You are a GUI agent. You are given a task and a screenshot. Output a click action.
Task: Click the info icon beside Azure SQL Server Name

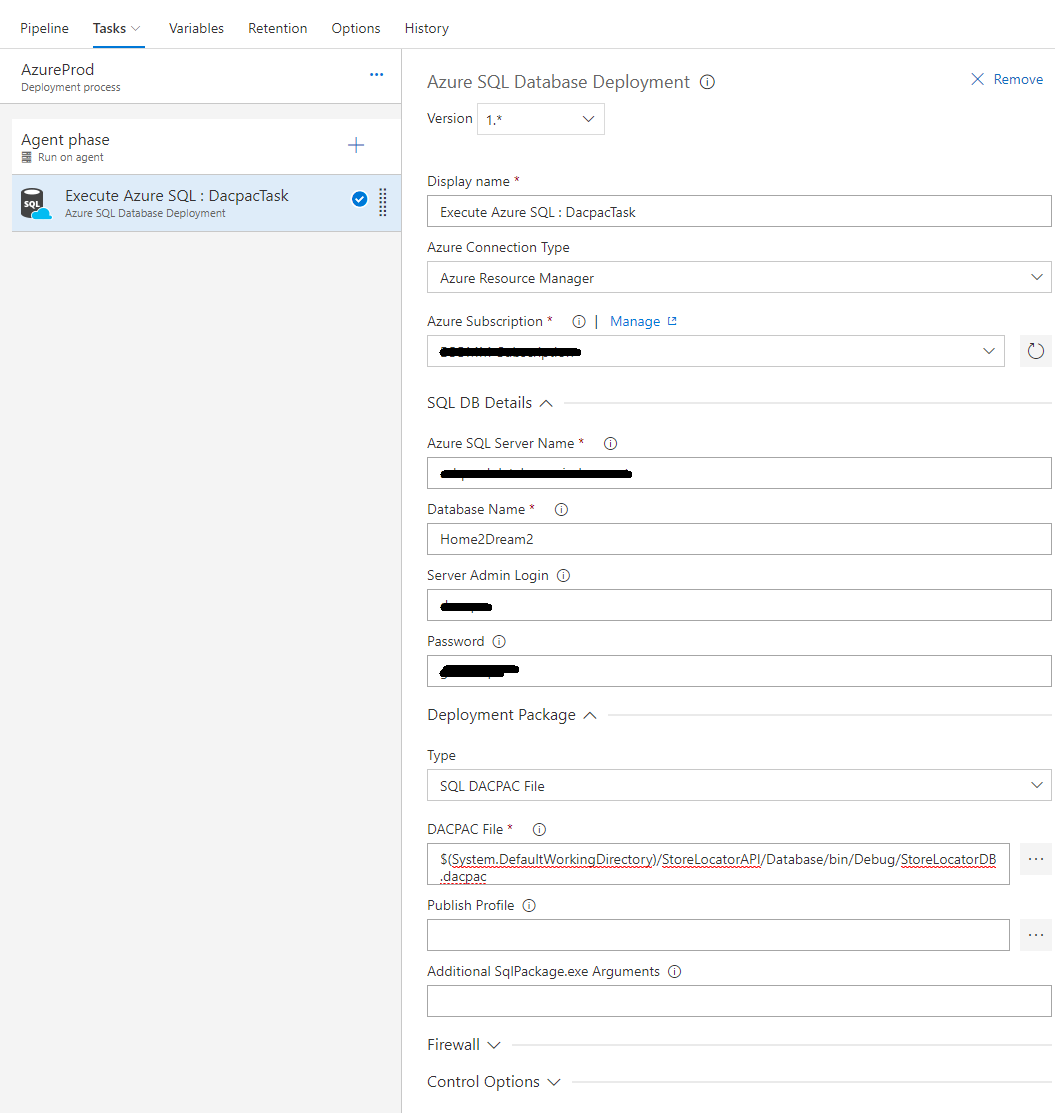coord(610,443)
